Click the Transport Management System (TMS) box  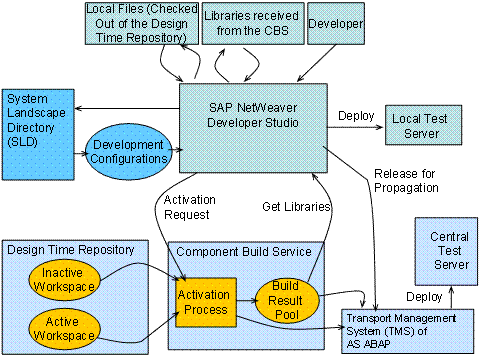408,331
